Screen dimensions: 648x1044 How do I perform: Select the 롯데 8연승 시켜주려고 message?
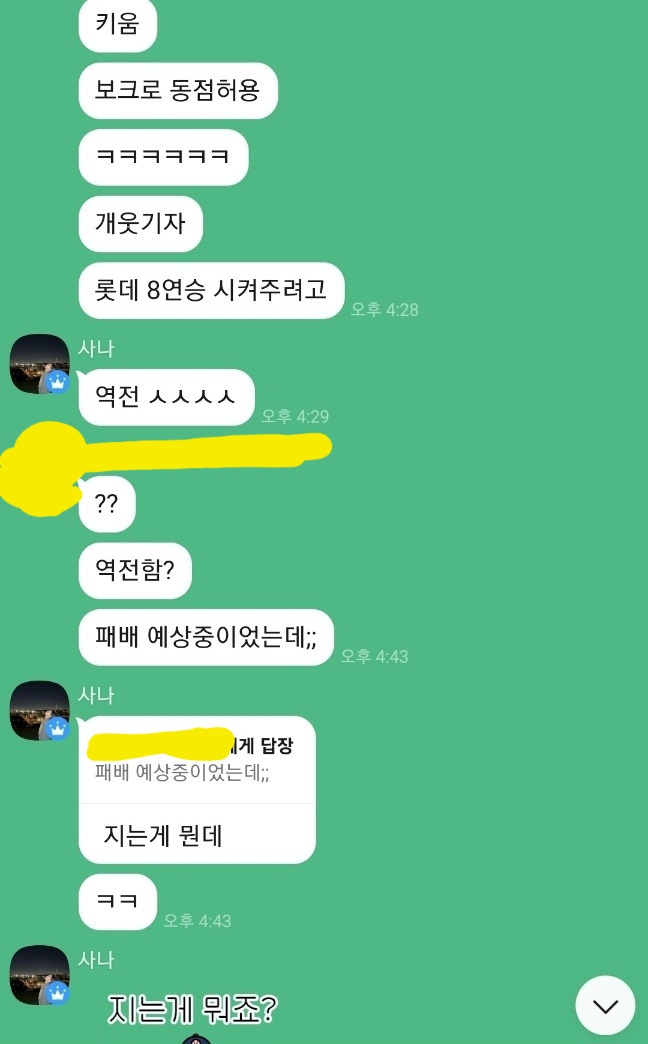click(x=211, y=290)
